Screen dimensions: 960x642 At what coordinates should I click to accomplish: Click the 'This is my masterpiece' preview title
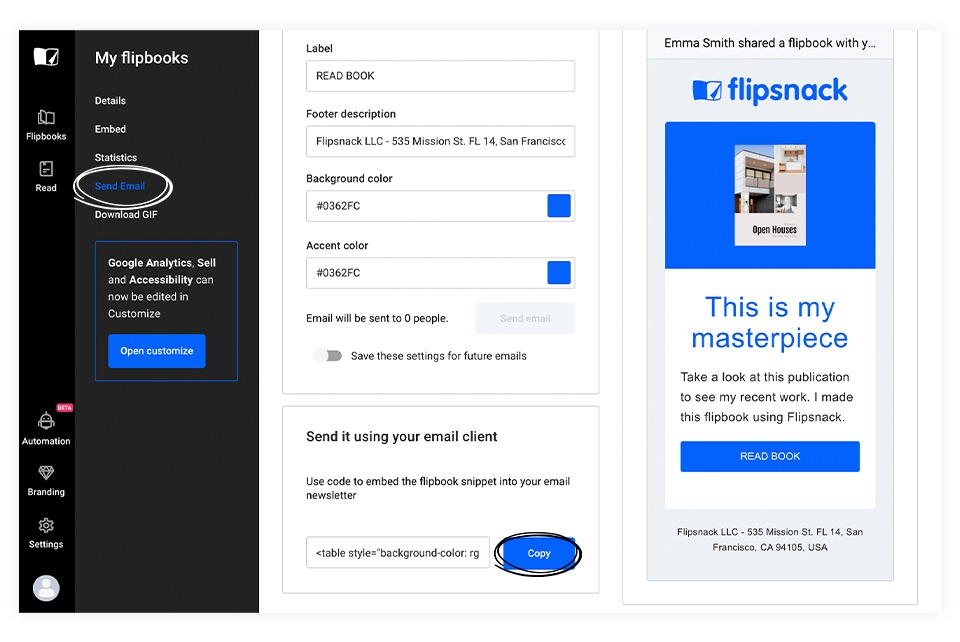click(x=770, y=323)
